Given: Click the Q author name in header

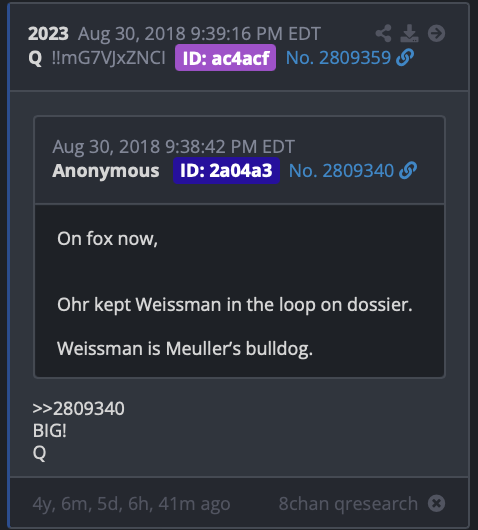Looking at the screenshot, I should [x=35, y=58].
